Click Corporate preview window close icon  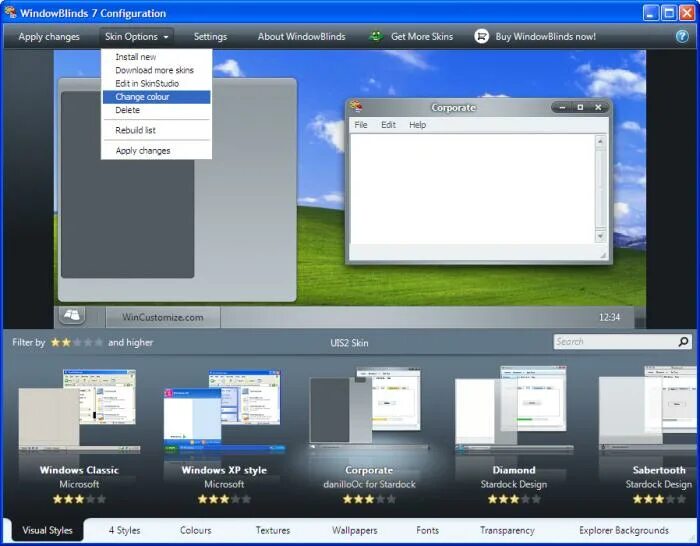click(598, 108)
